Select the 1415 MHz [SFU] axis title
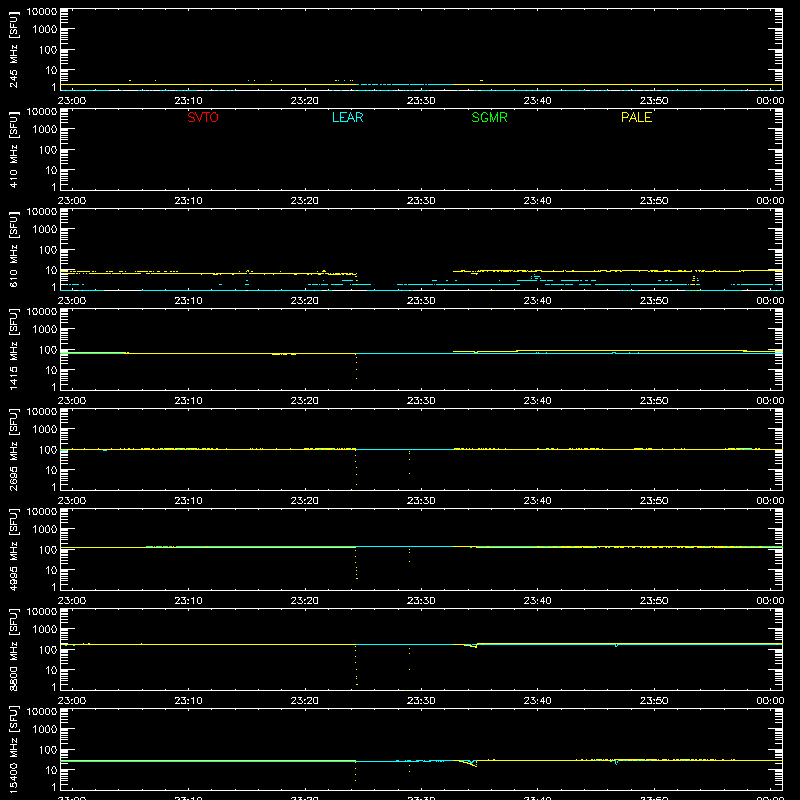Image resolution: width=800 pixels, height=800 pixels. click(x=13, y=349)
